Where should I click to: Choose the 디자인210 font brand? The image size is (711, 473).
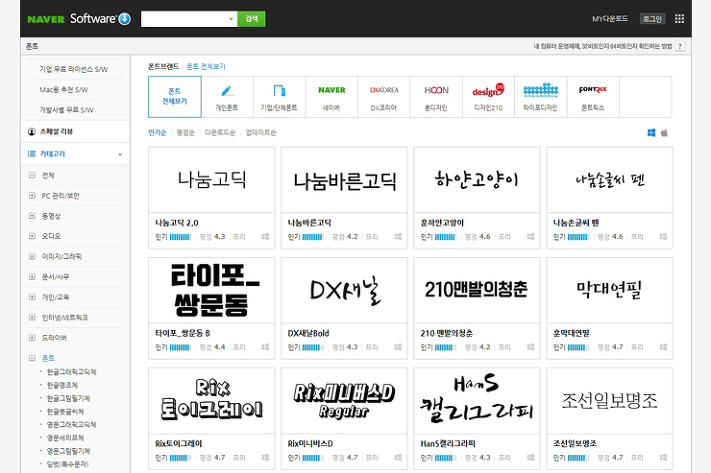(488, 97)
